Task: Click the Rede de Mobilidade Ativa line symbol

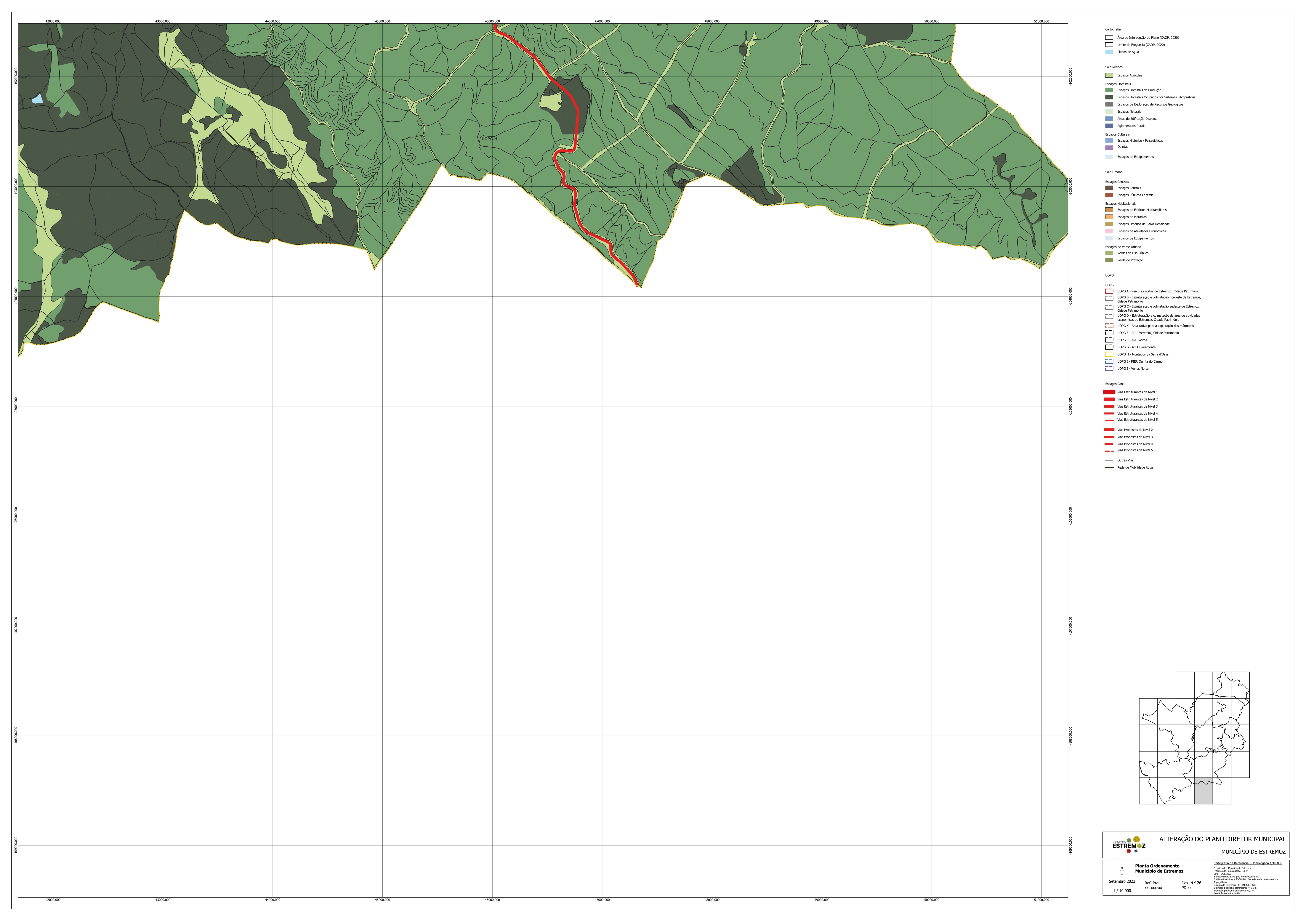Action: pyautogui.click(x=1109, y=468)
